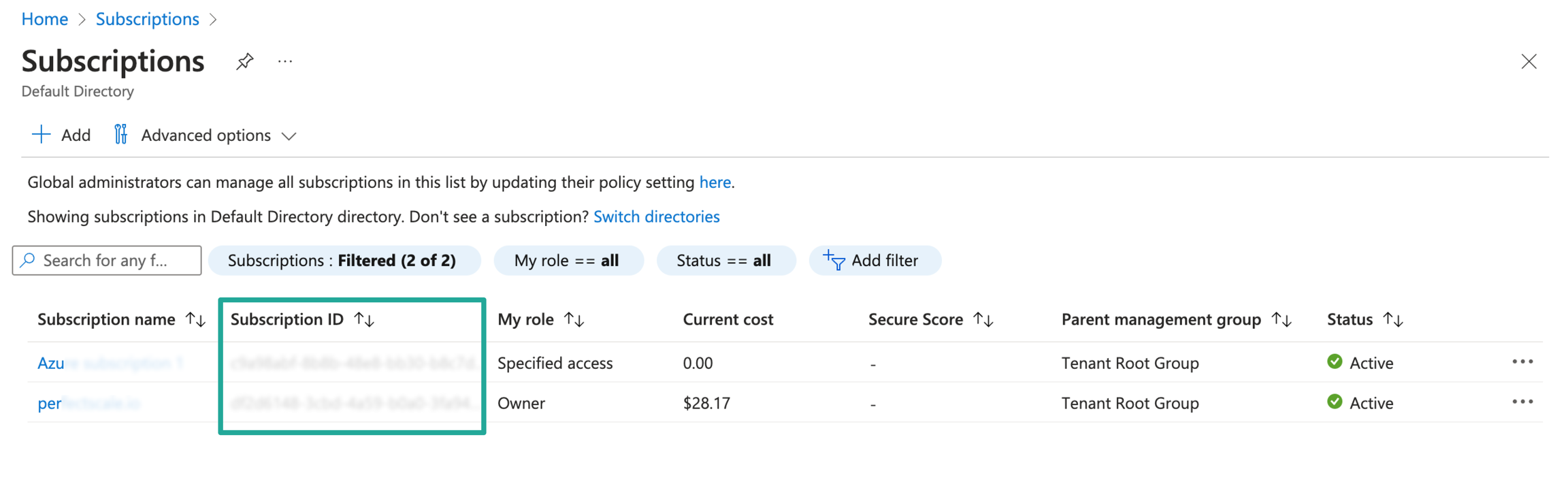The width and height of the screenshot is (1568, 499).
Task: Sort by Subscription name column arrows
Action: click(196, 319)
